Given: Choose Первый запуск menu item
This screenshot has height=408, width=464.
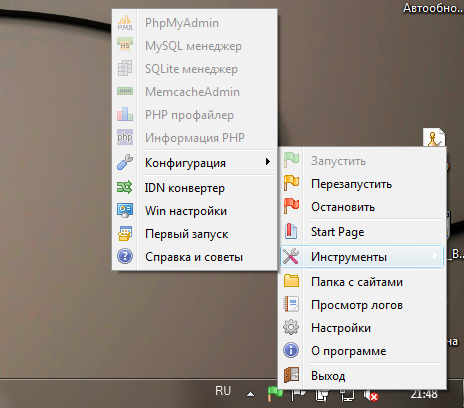Looking at the screenshot, I should click(195, 234).
